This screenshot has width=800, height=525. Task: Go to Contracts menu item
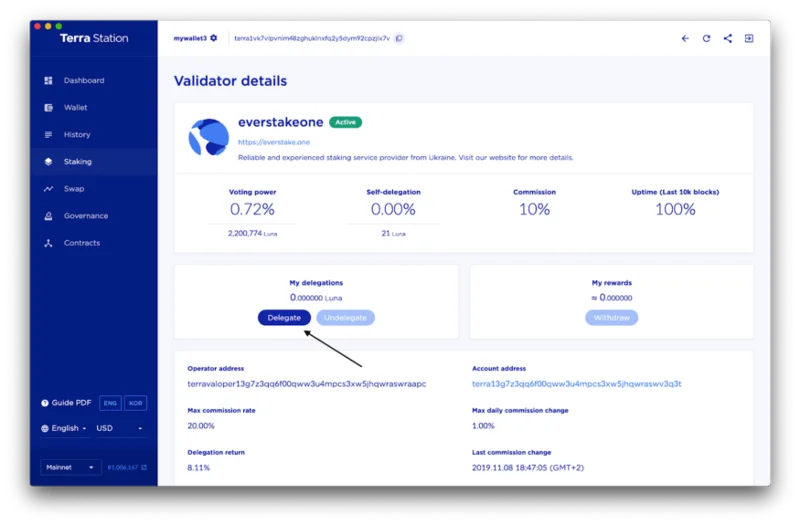(82, 243)
